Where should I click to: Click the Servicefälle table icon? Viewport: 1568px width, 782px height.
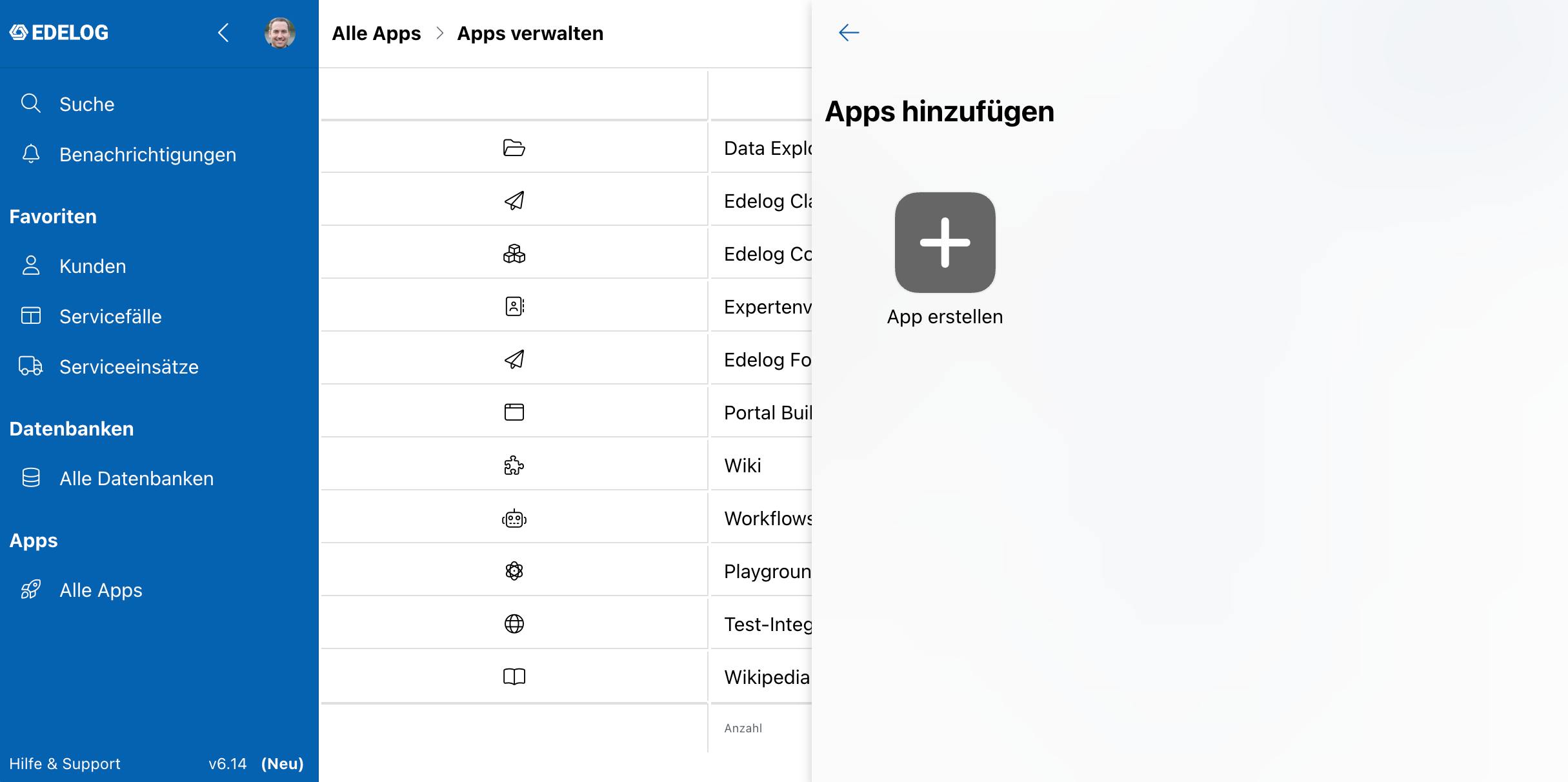pyautogui.click(x=31, y=316)
